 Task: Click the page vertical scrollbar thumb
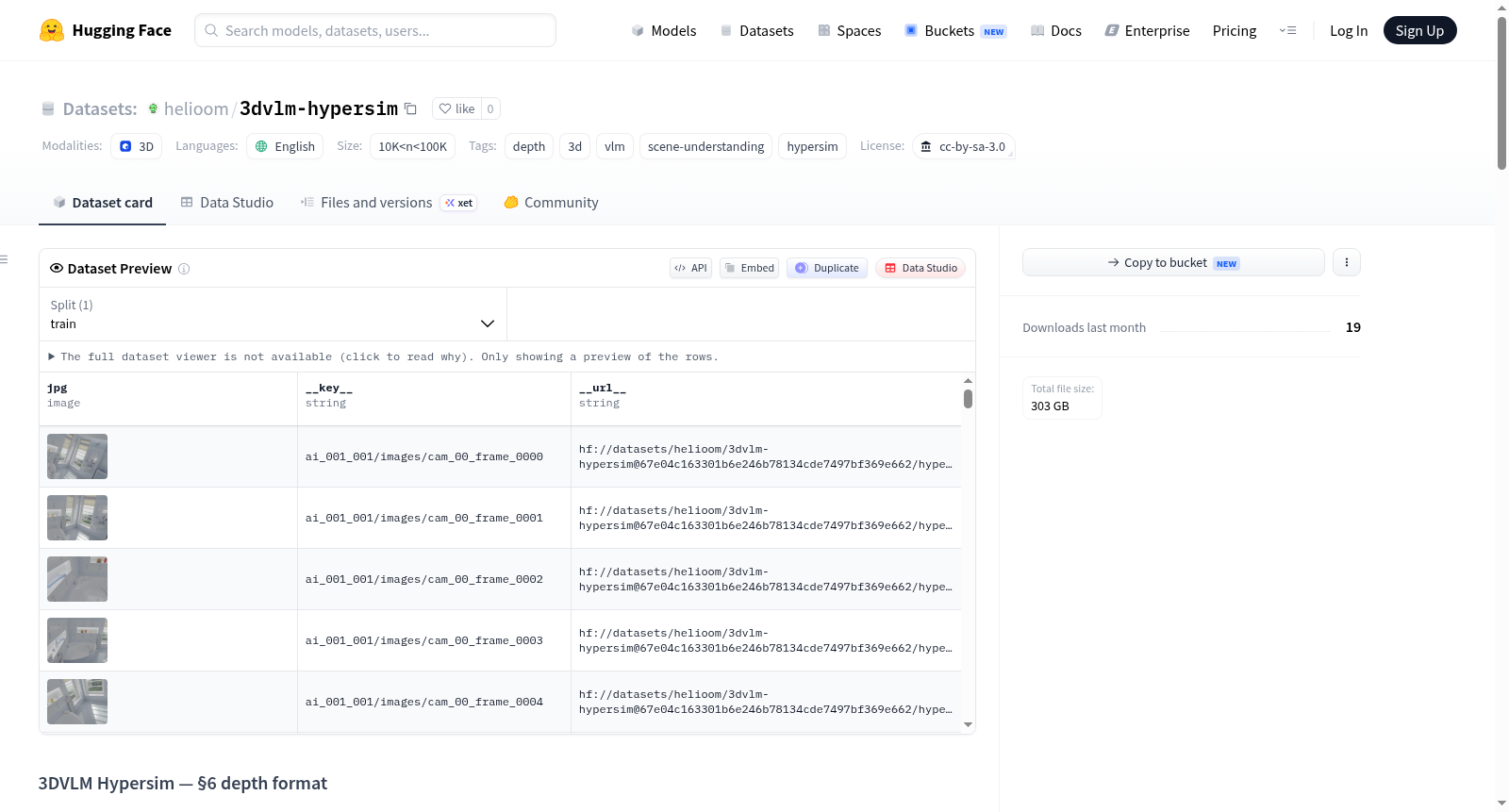(x=1501, y=93)
